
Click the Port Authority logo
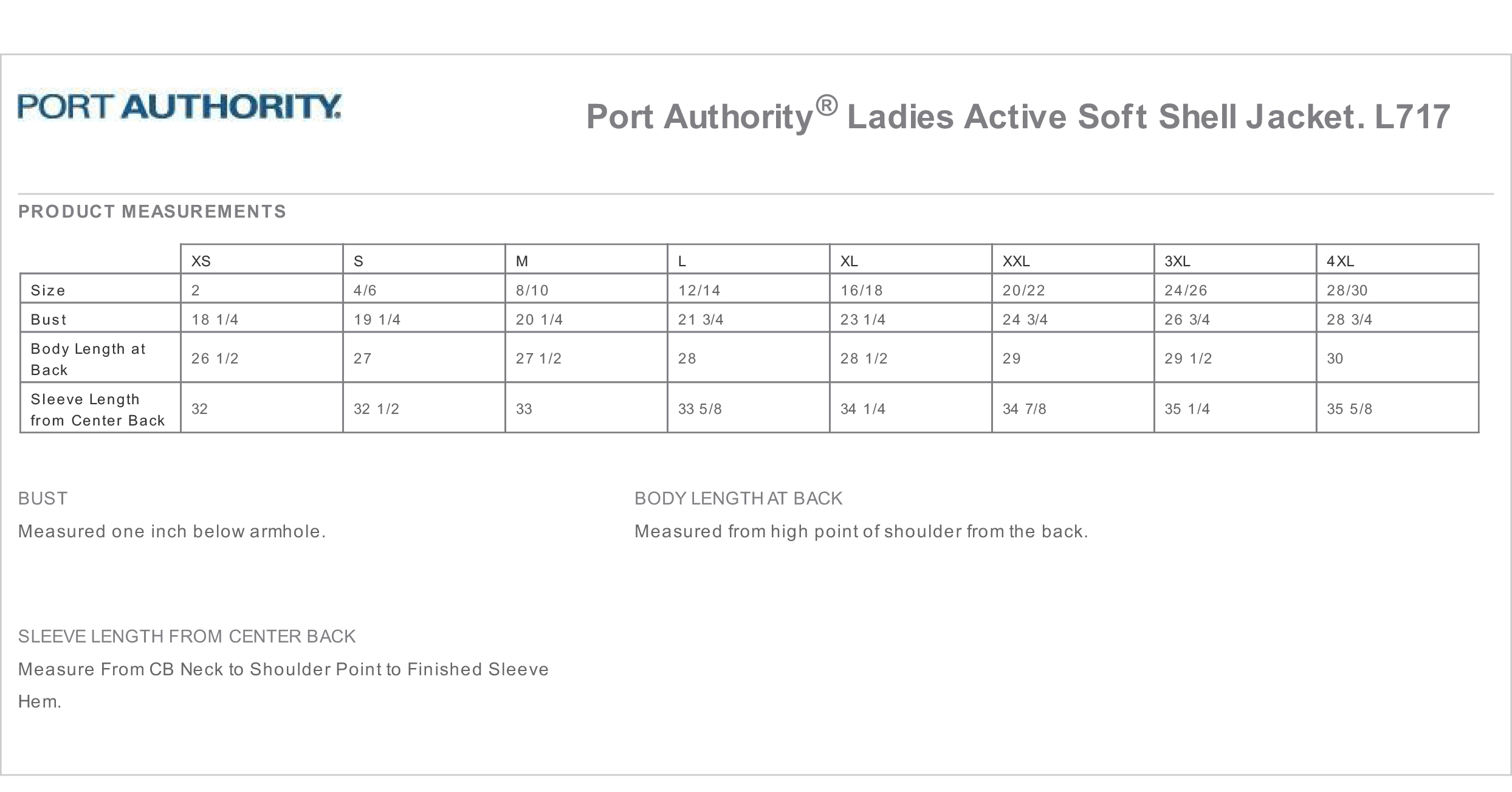[x=179, y=106]
